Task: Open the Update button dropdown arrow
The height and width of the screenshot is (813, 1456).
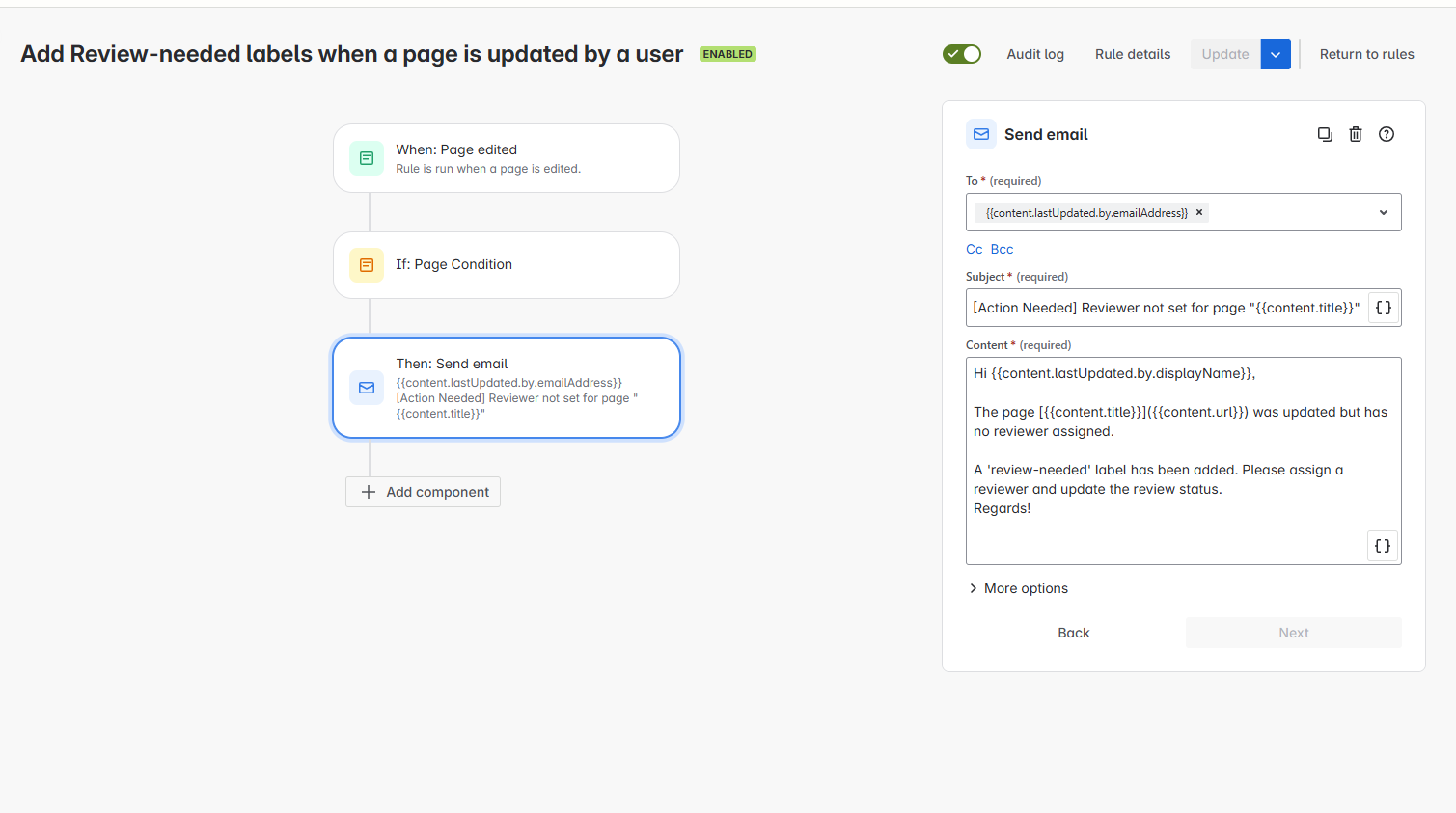Action: click(1276, 54)
